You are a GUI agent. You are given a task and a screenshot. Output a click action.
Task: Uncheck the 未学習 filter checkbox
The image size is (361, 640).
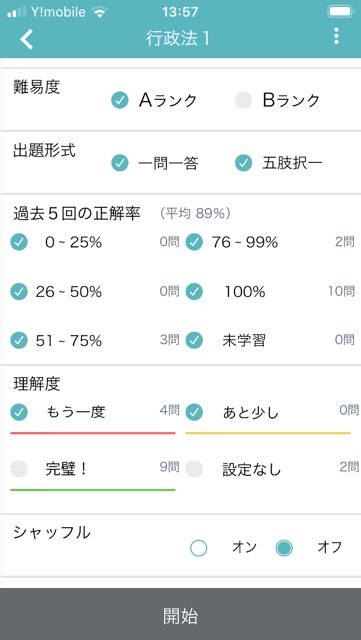194,340
